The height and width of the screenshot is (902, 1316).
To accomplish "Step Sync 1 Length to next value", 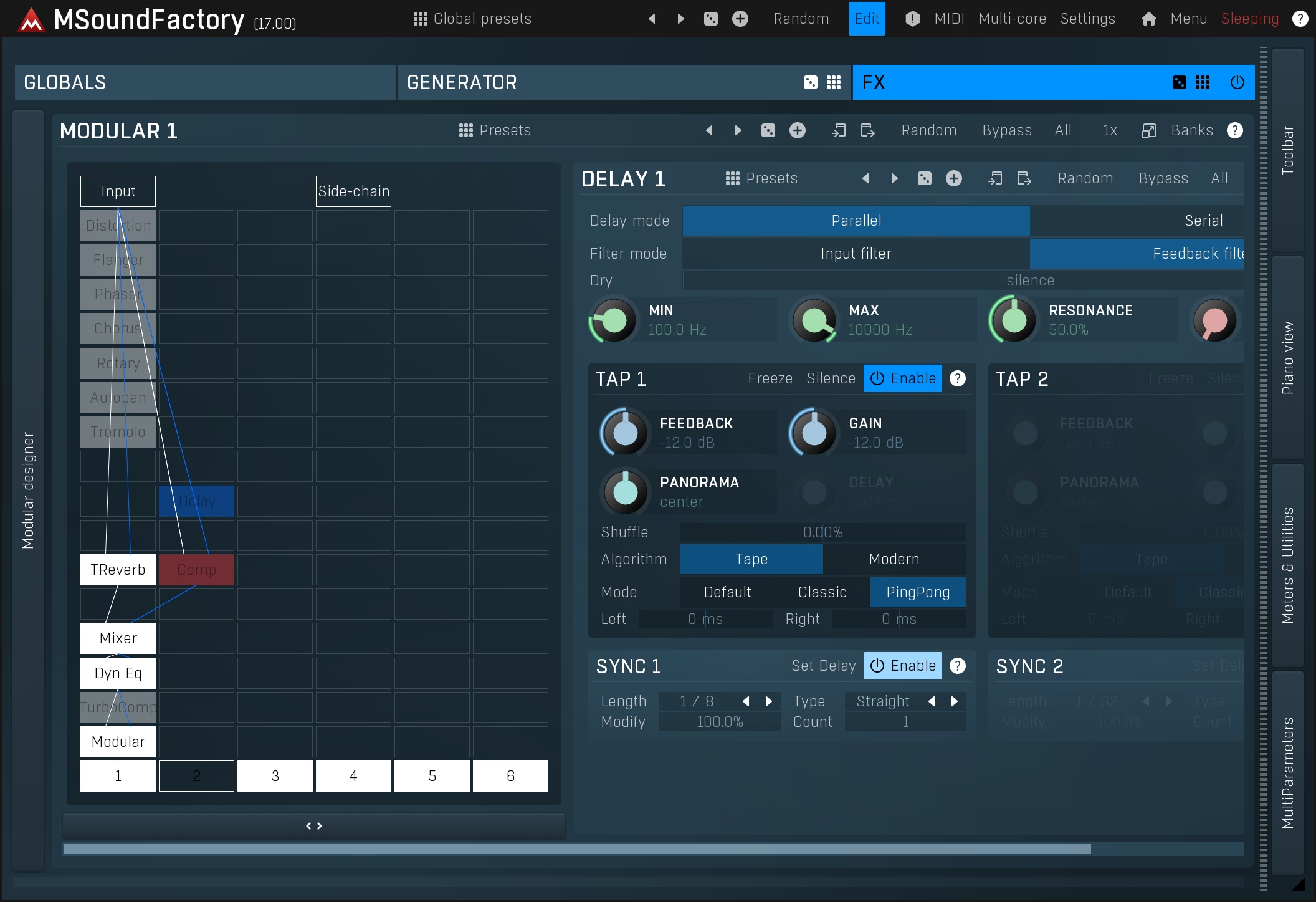I will [769, 701].
